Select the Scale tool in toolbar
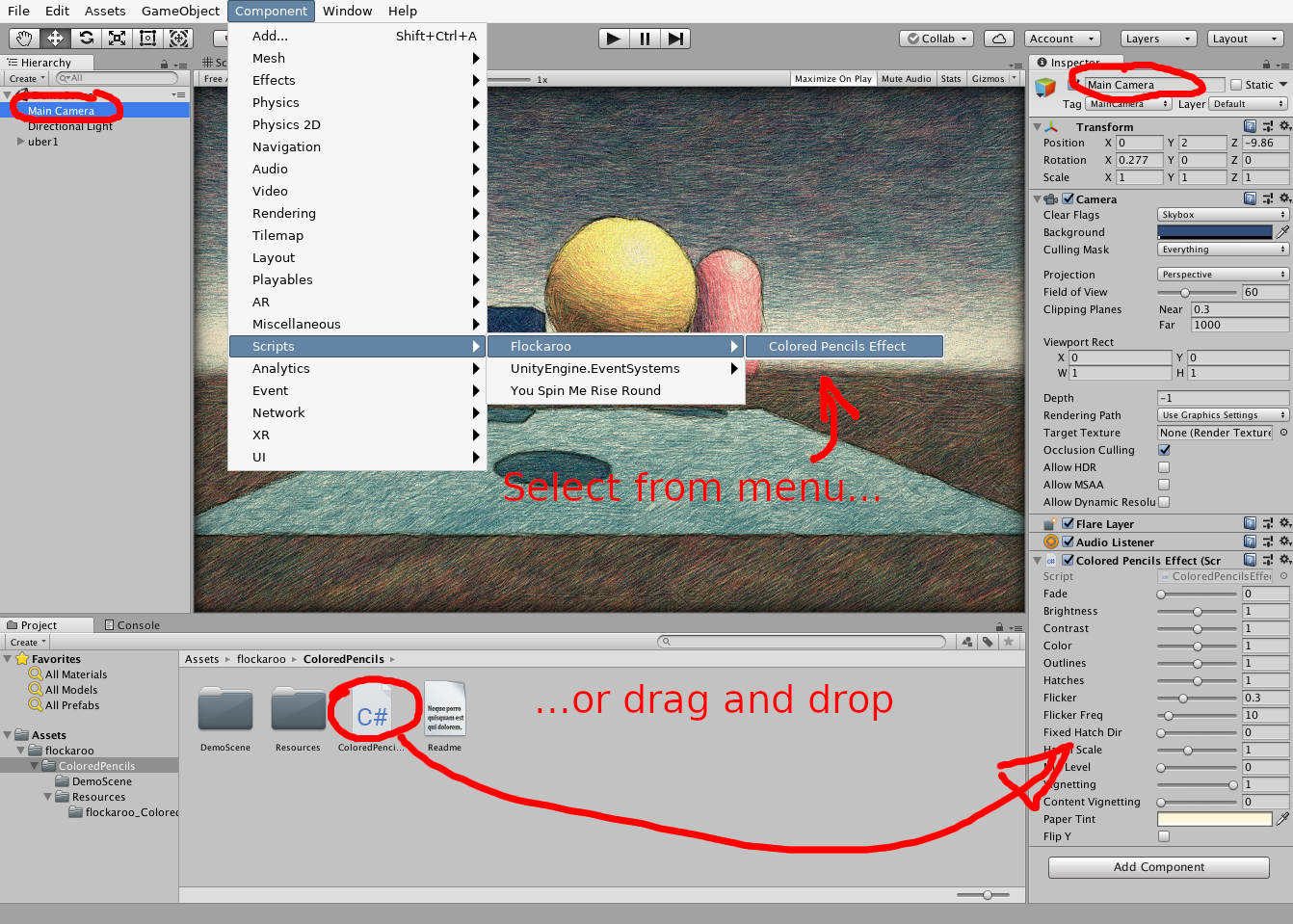 coord(118,39)
